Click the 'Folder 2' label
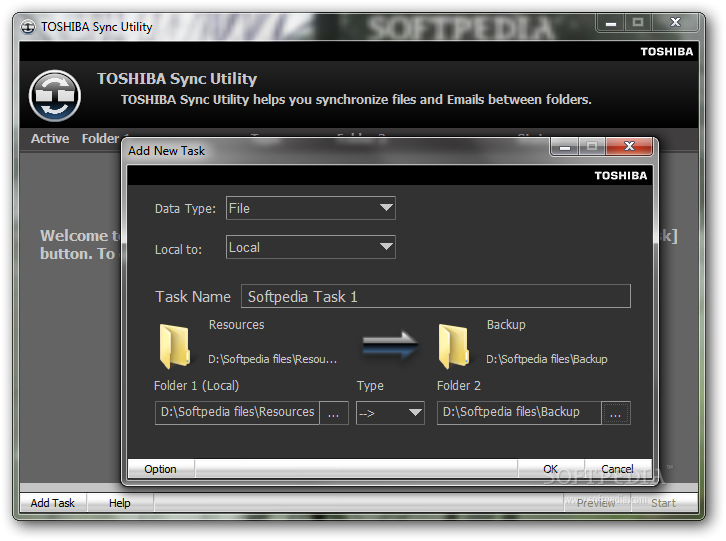The image size is (726, 541). 459,385
